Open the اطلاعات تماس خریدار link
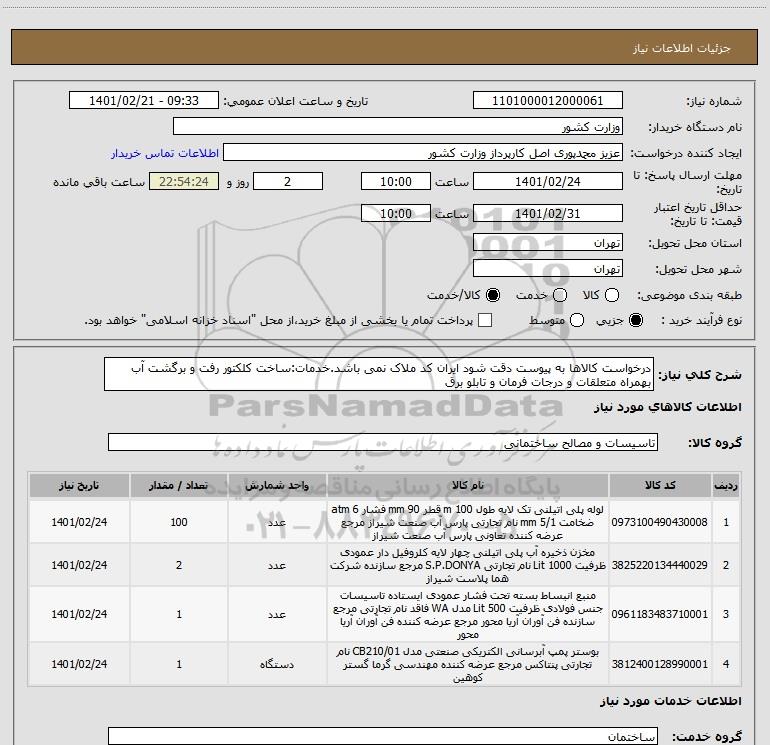Viewport: 770px width, 745px height. pyautogui.click(x=165, y=153)
